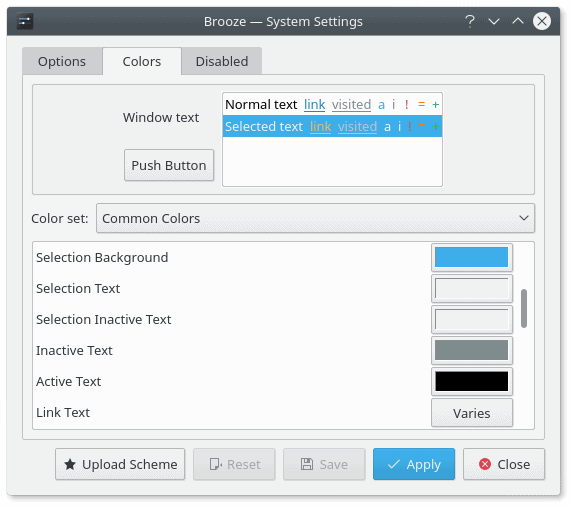Click the System Settings window menu icon
Screen dimensions: 573x508
25,21
